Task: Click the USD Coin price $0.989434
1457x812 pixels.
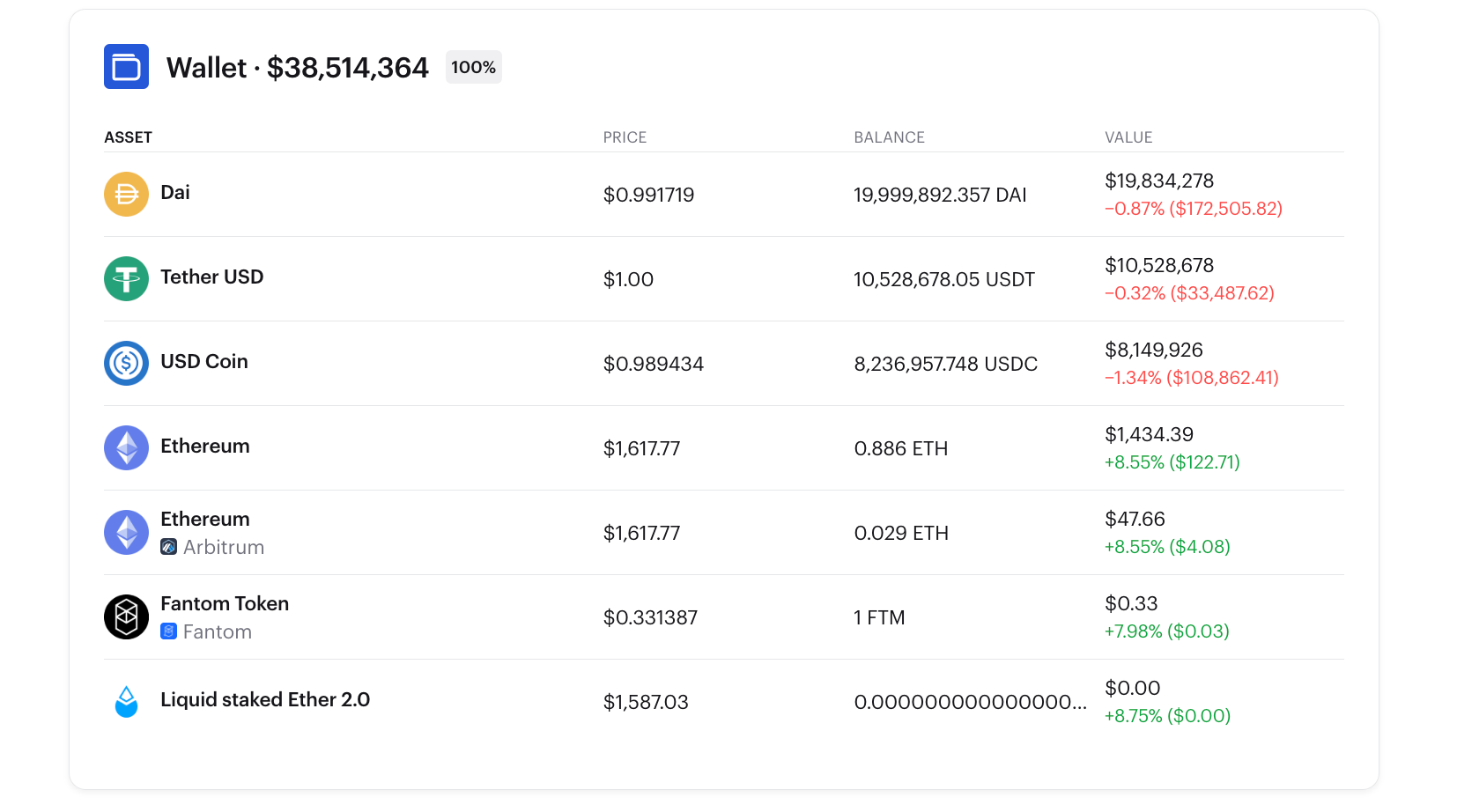Action: point(654,364)
